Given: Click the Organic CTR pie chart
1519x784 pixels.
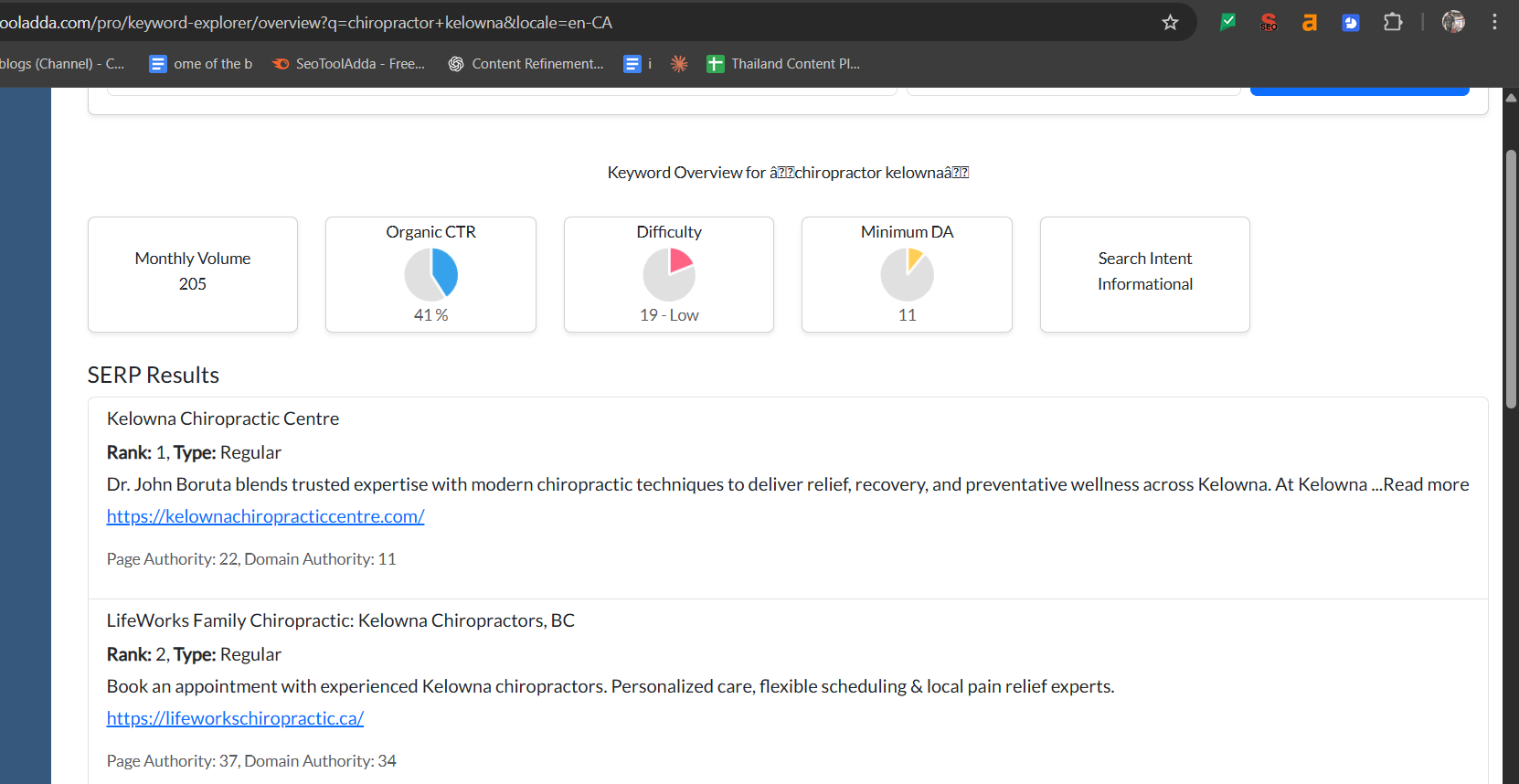Looking at the screenshot, I should pos(431,274).
